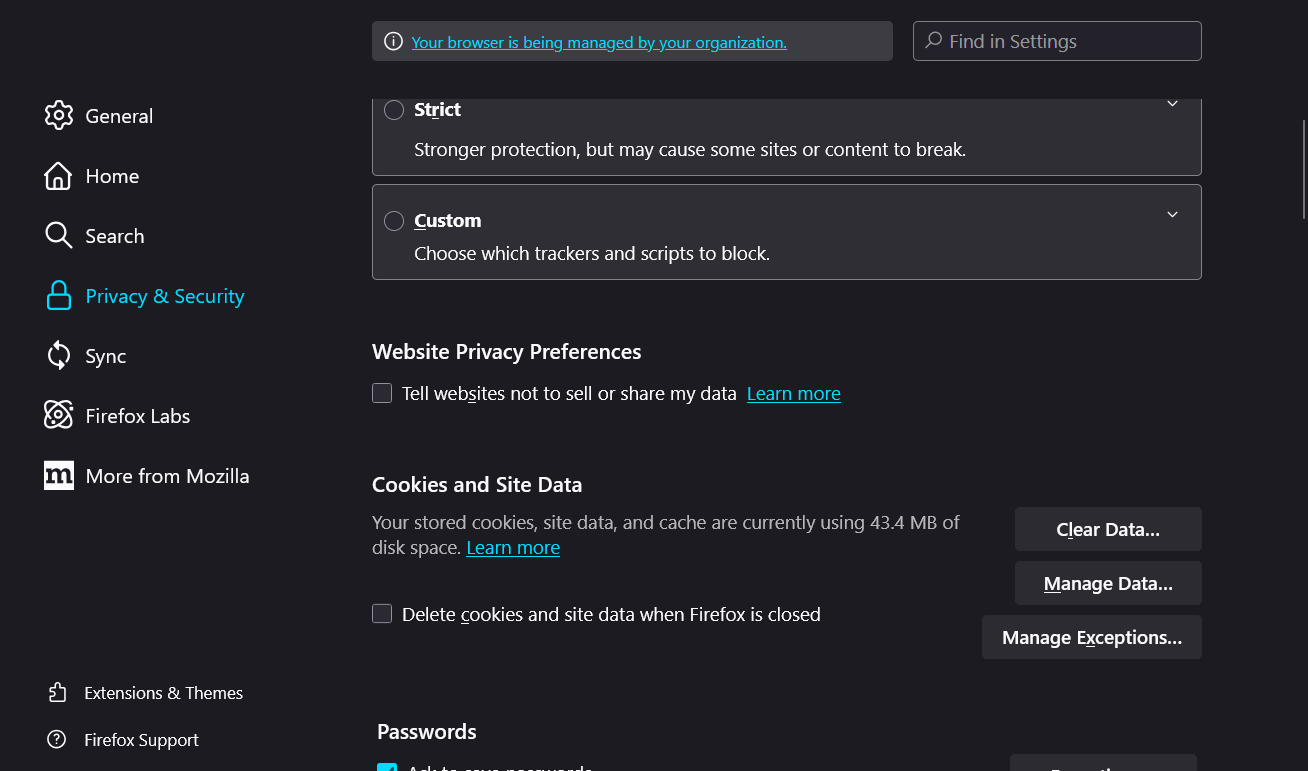The width and height of the screenshot is (1308, 771).
Task: Open the Home house icon
Action: click(x=59, y=176)
